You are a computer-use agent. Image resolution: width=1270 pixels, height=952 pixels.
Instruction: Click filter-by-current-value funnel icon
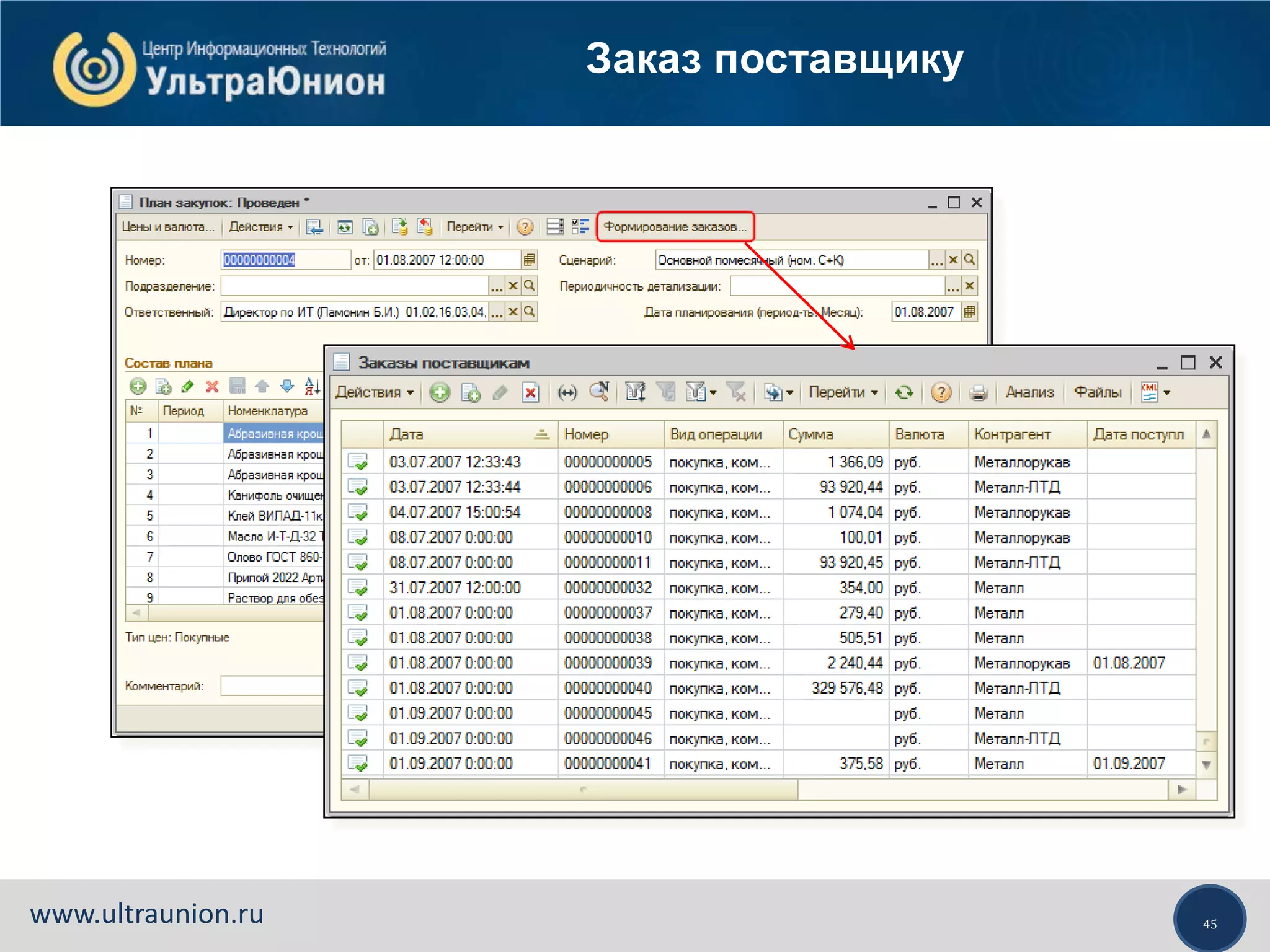point(667,392)
